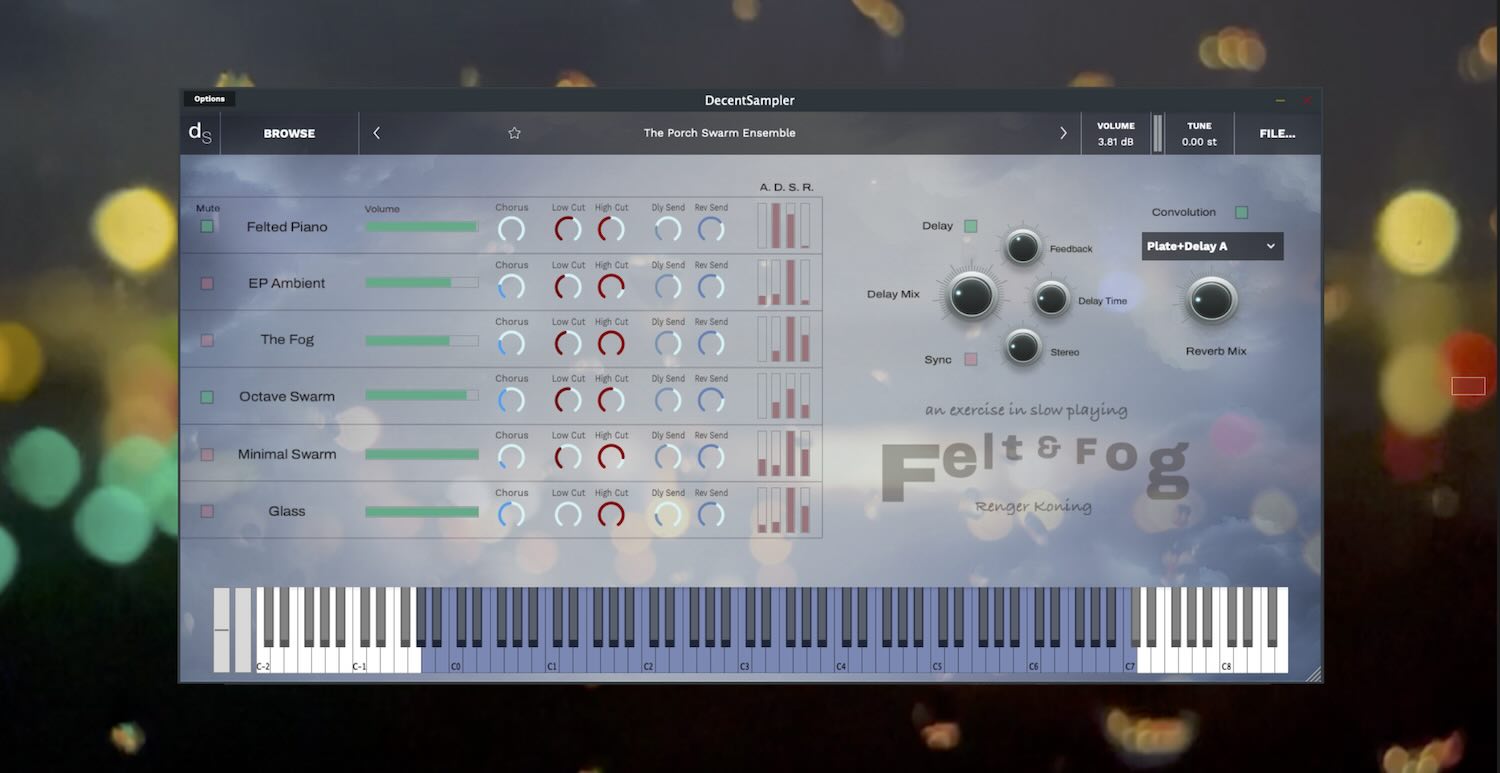The width and height of the screenshot is (1500, 773).
Task: Click the Felted Piano Chorus knob
Action: (x=511, y=229)
